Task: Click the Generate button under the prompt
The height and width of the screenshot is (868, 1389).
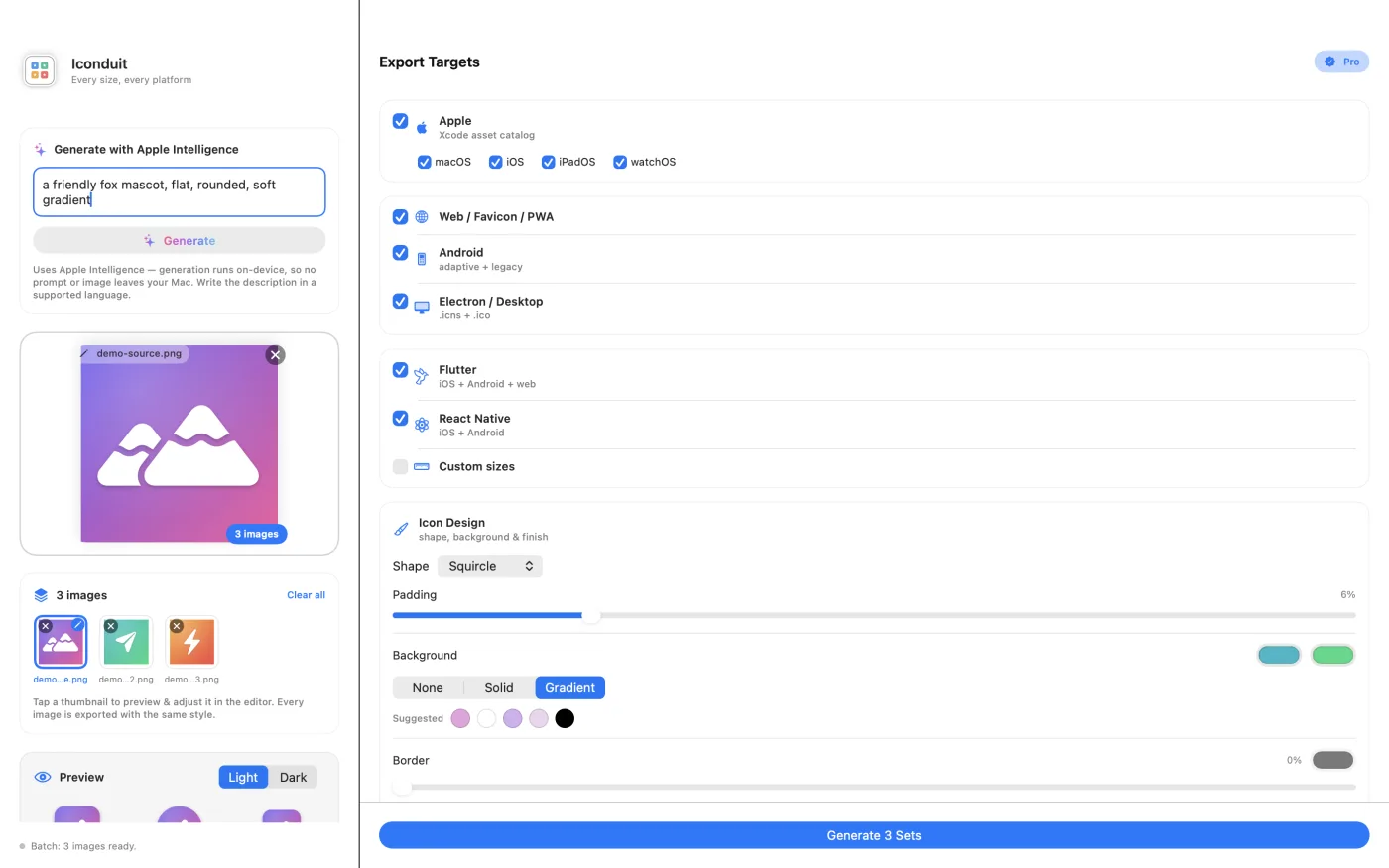Action: coord(180,240)
